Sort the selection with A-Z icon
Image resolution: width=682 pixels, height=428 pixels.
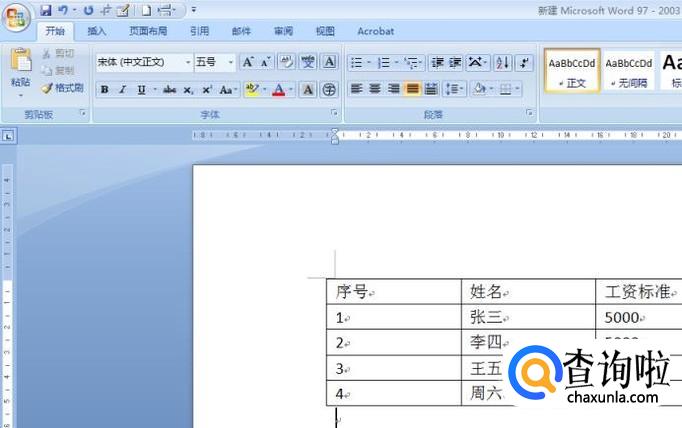[503, 62]
